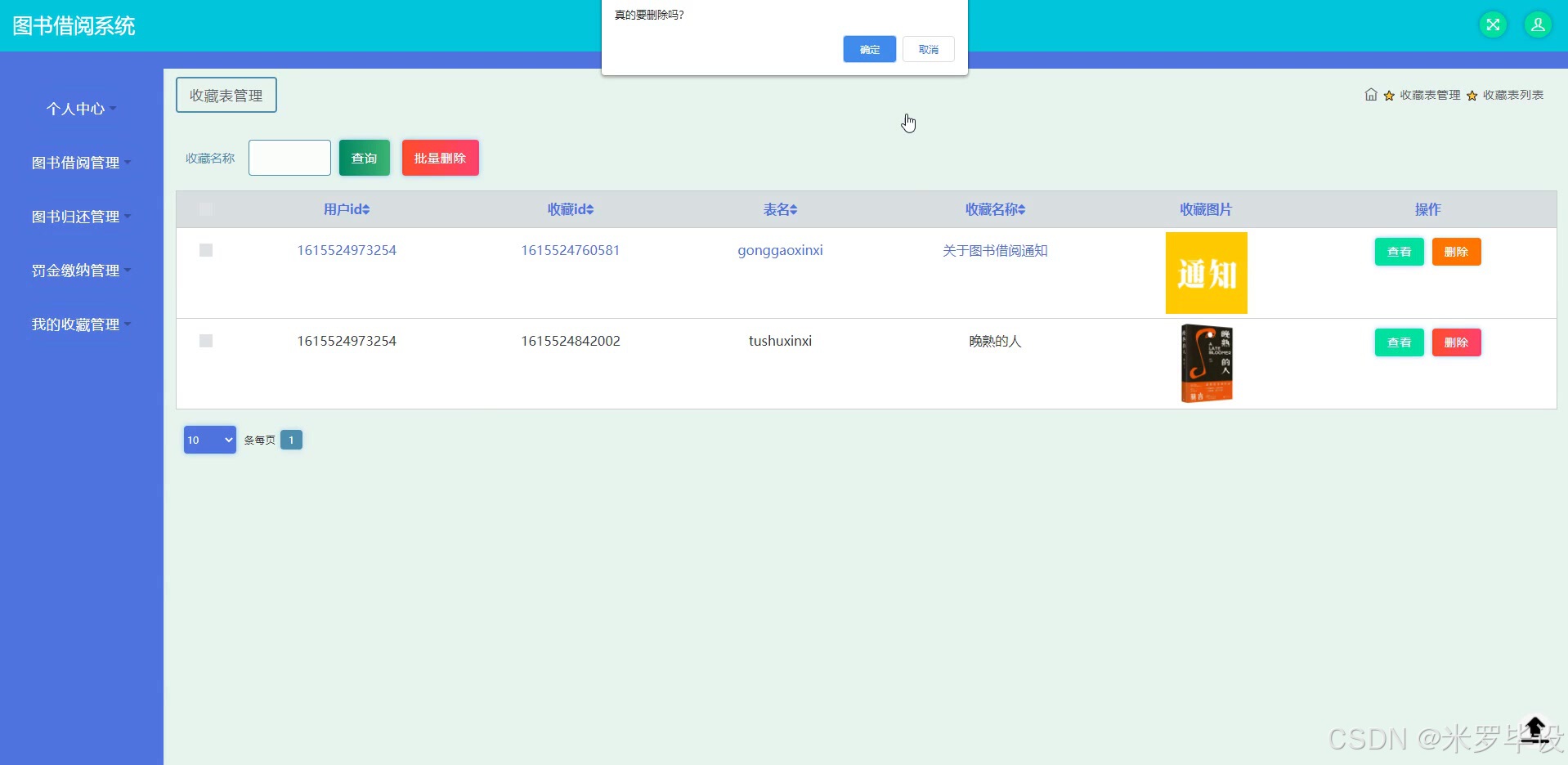Click the 1615524760581 收藏id cell
The image size is (1568, 765).
click(571, 250)
